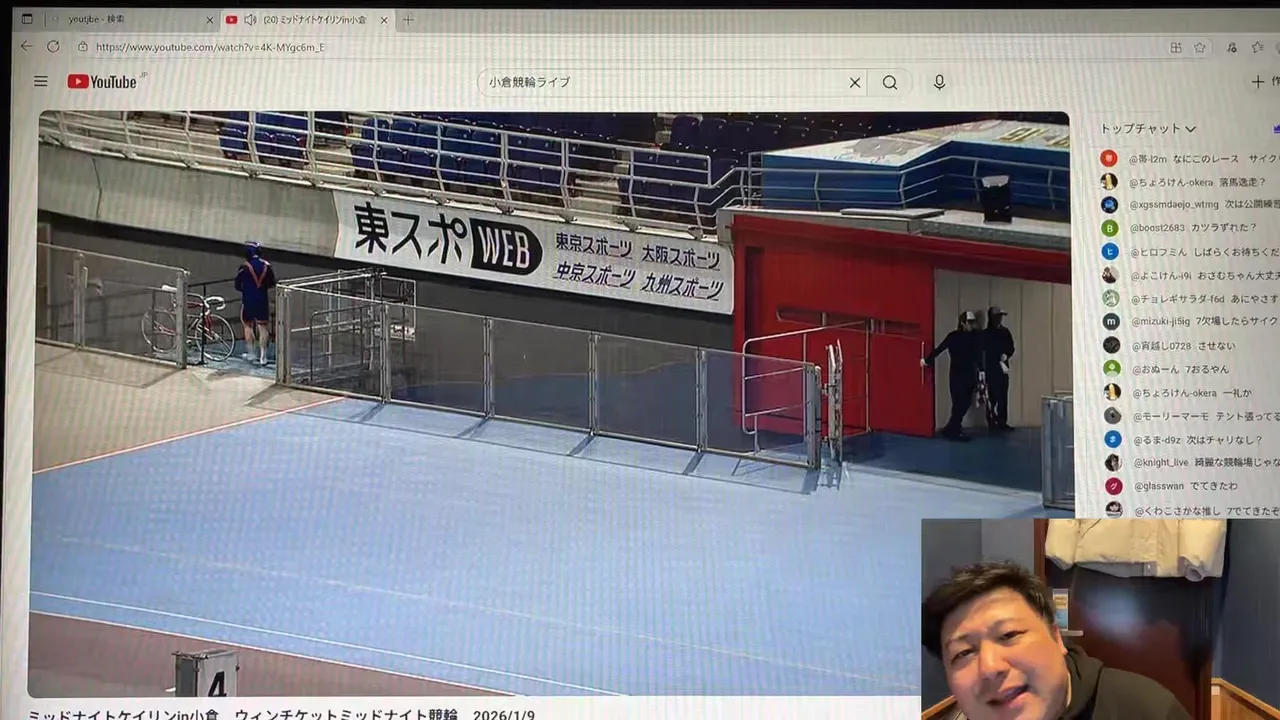Open the avatar of @xgssmdaejo_wtmg
This screenshot has height=720, width=1280.
[1110, 205]
